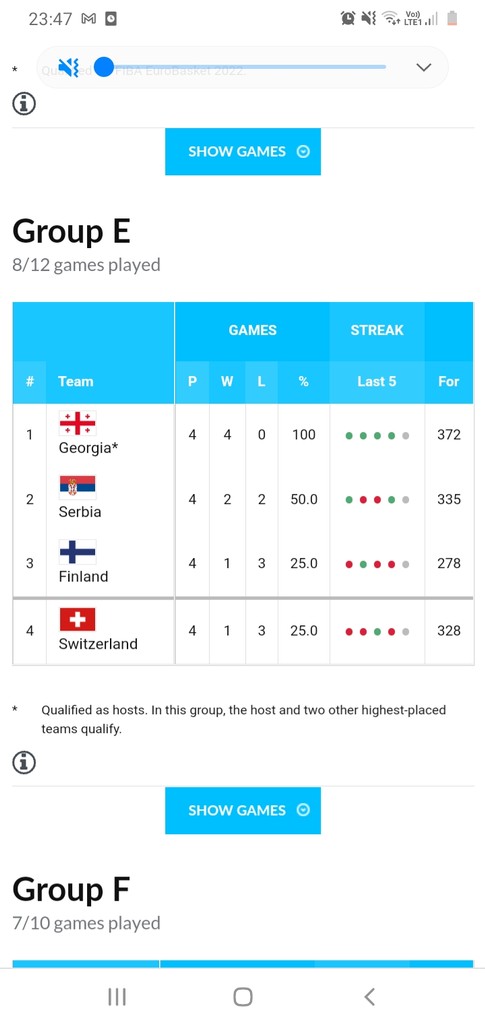Tap Serbia's last five streak dots
Screen dimensions: 485x1024
tap(377, 500)
